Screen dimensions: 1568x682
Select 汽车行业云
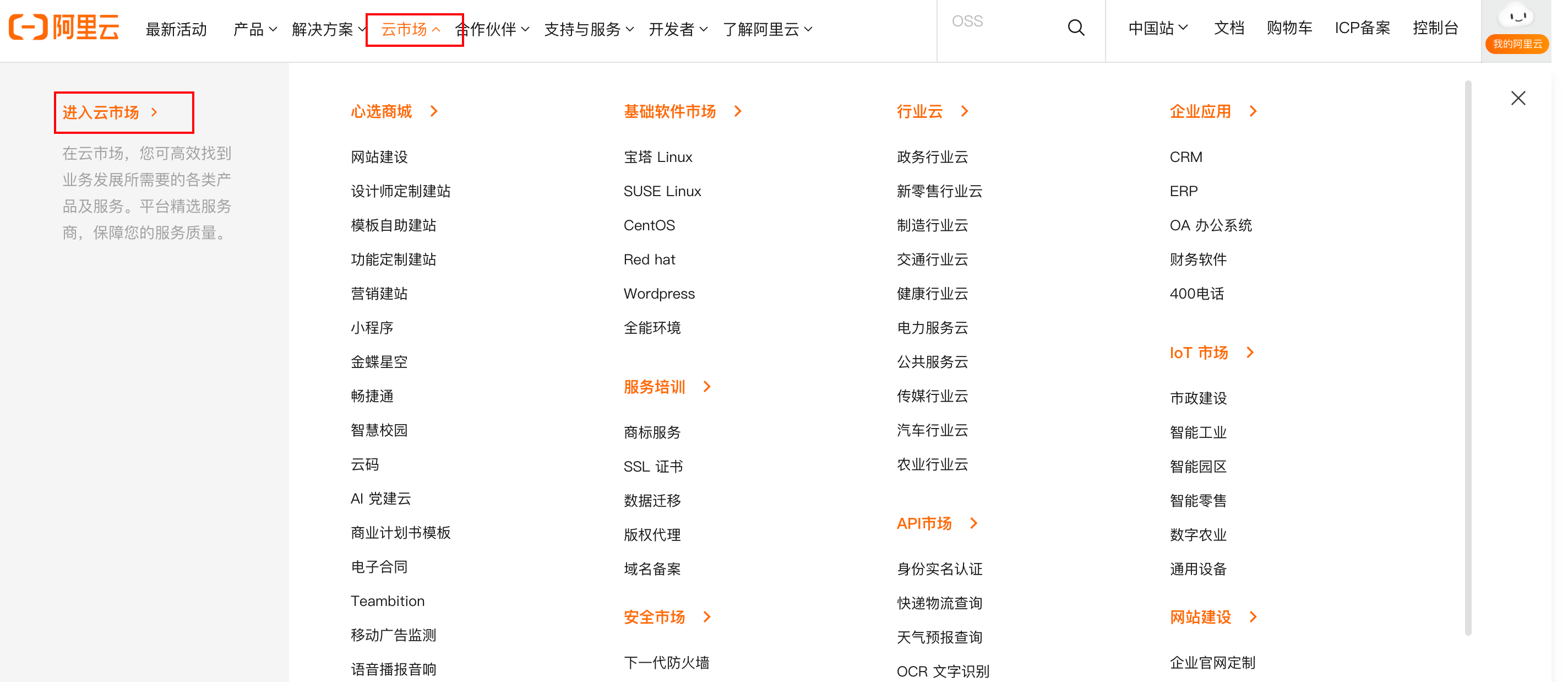tap(932, 430)
